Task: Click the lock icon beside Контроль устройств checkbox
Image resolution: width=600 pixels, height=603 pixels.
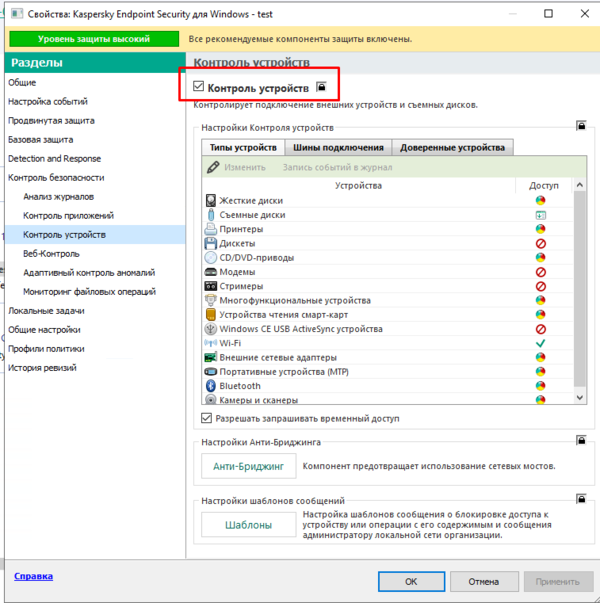Action: click(321, 87)
